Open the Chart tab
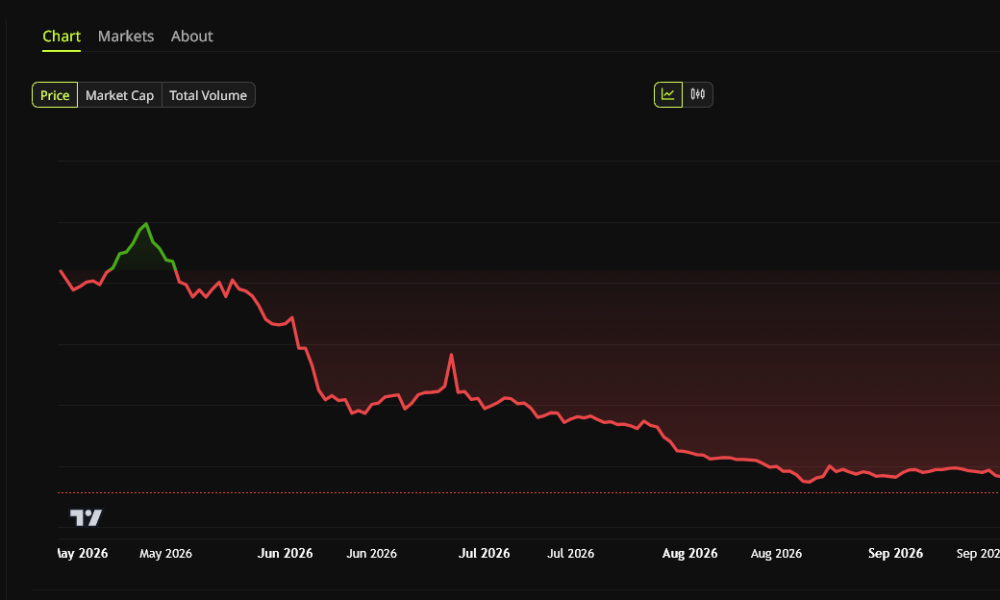 coord(61,36)
